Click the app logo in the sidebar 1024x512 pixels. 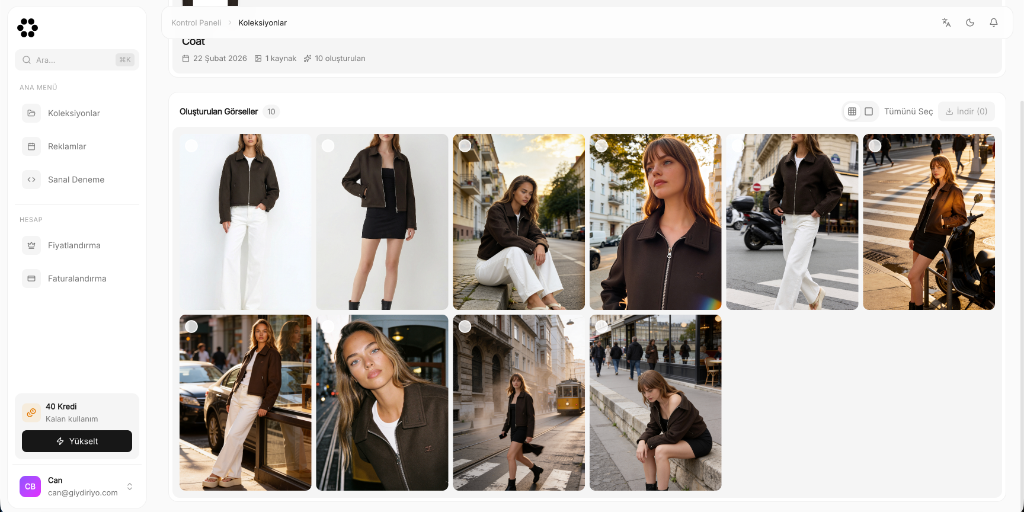[x=28, y=28]
